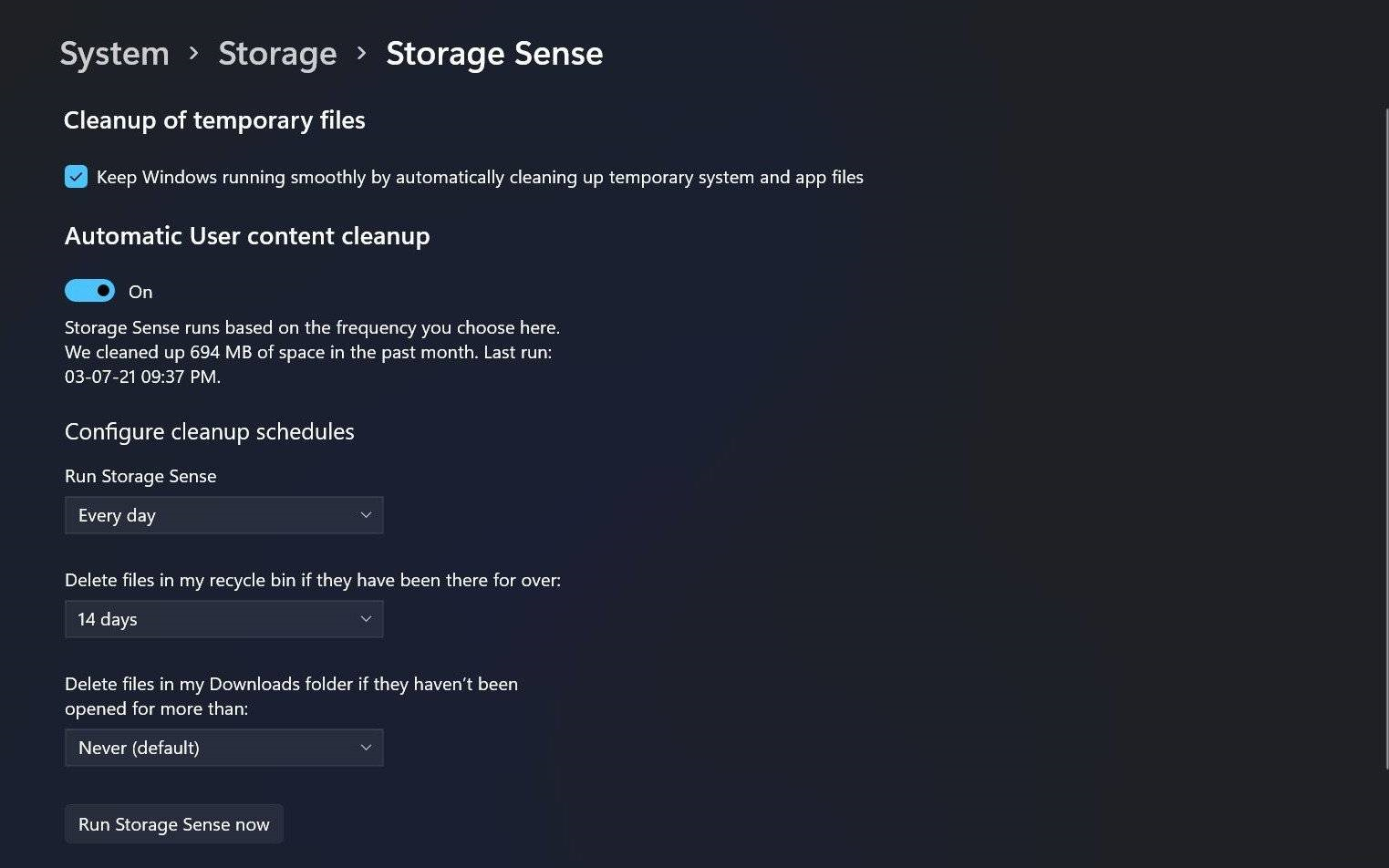Click chevron between Storage and Storage Sense
The width and height of the screenshot is (1389, 868).
[362, 54]
